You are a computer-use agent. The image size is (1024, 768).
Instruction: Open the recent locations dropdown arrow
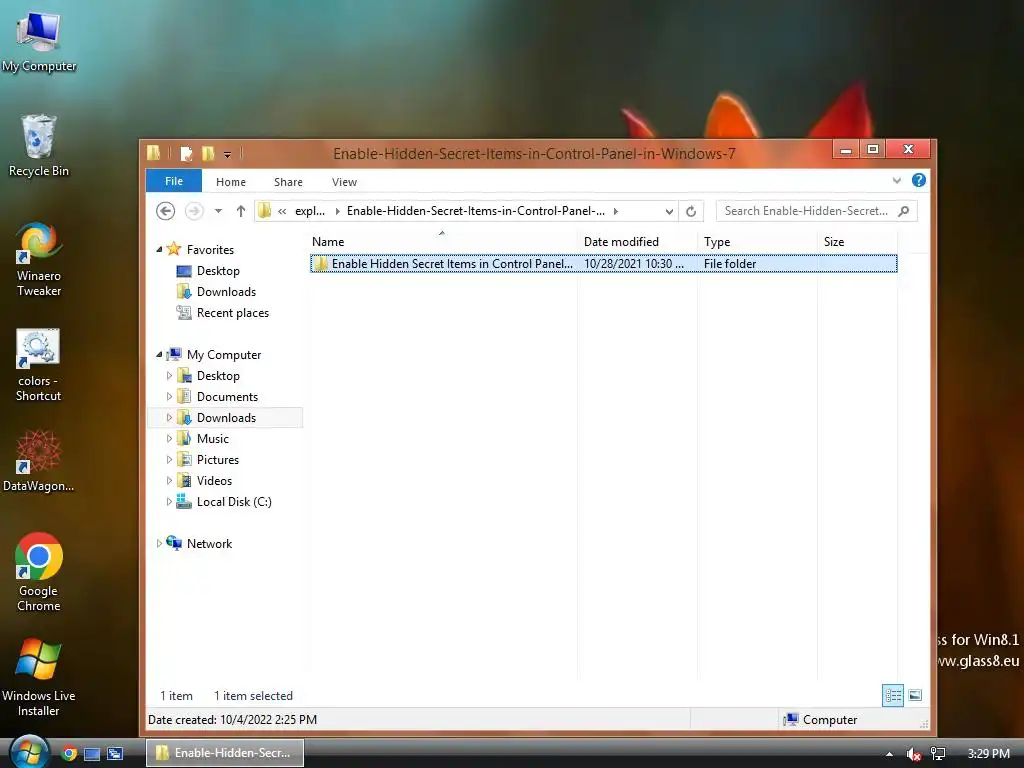(218, 211)
